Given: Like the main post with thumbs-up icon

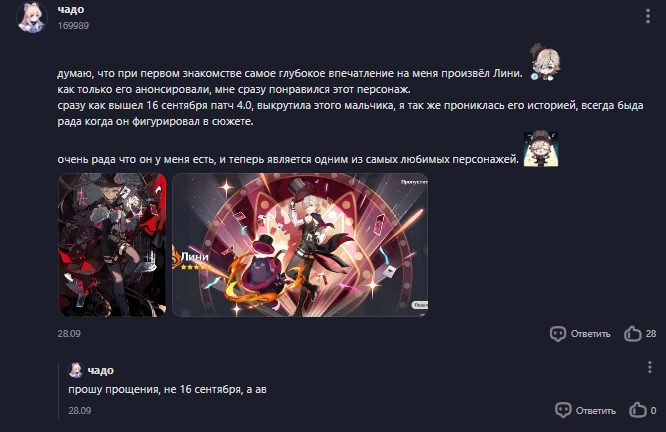Looking at the screenshot, I should point(632,333).
